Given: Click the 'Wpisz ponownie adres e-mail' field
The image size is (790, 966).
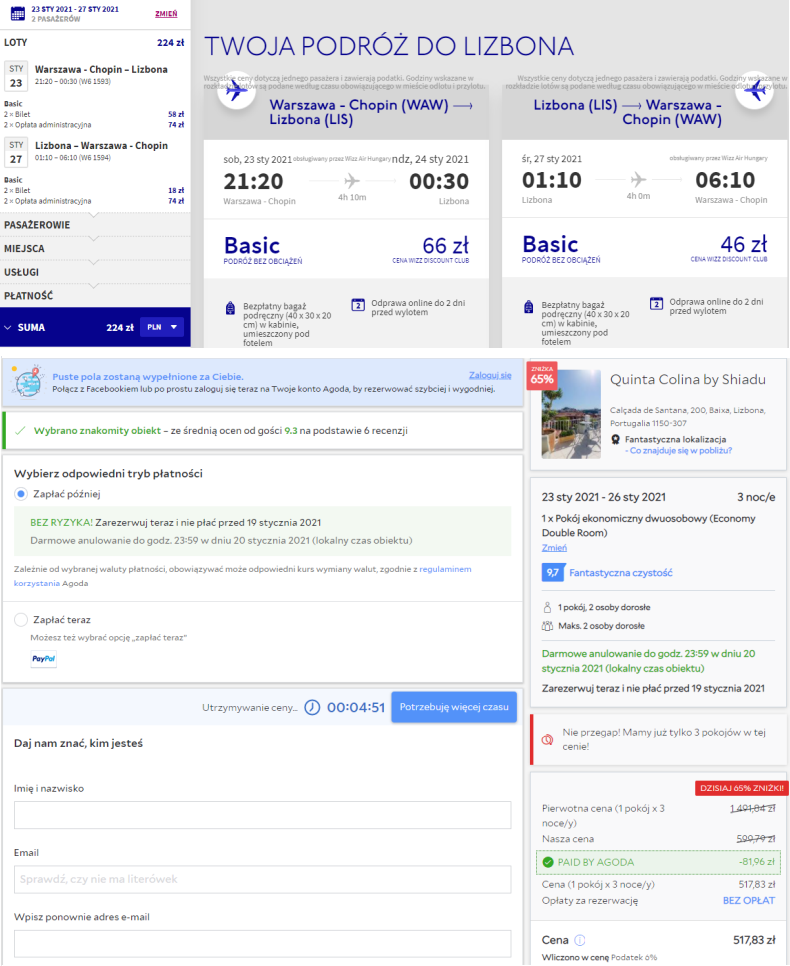Looking at the screenshot, I should (263, 943).
